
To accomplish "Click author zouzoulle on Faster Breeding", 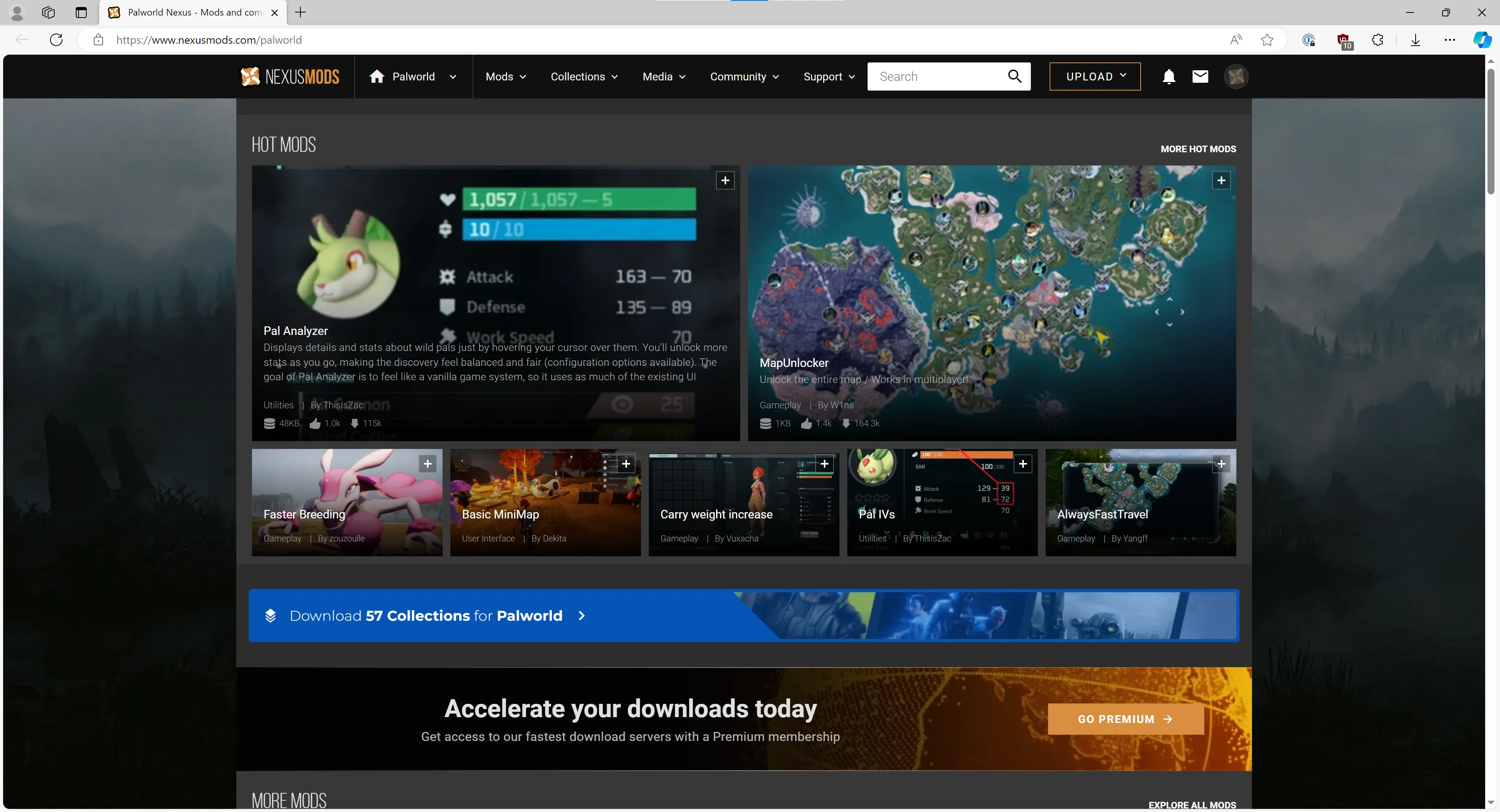I will point(348,538).
